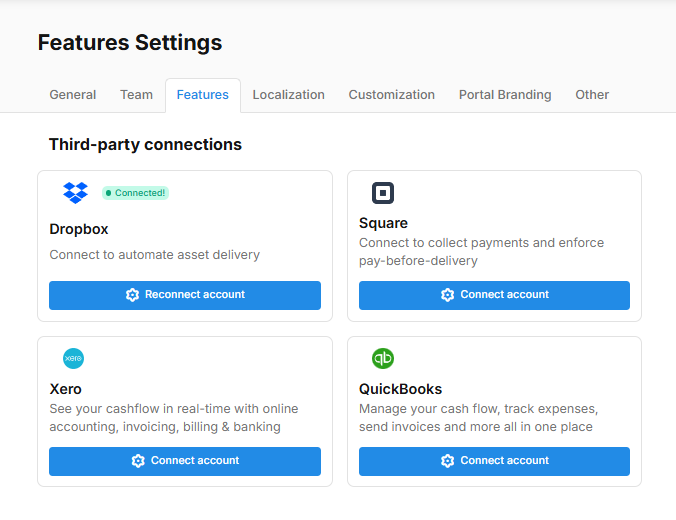Open the General tab
Image resolution: width=676 pixels, height=520 pixels.
(73, 95)
